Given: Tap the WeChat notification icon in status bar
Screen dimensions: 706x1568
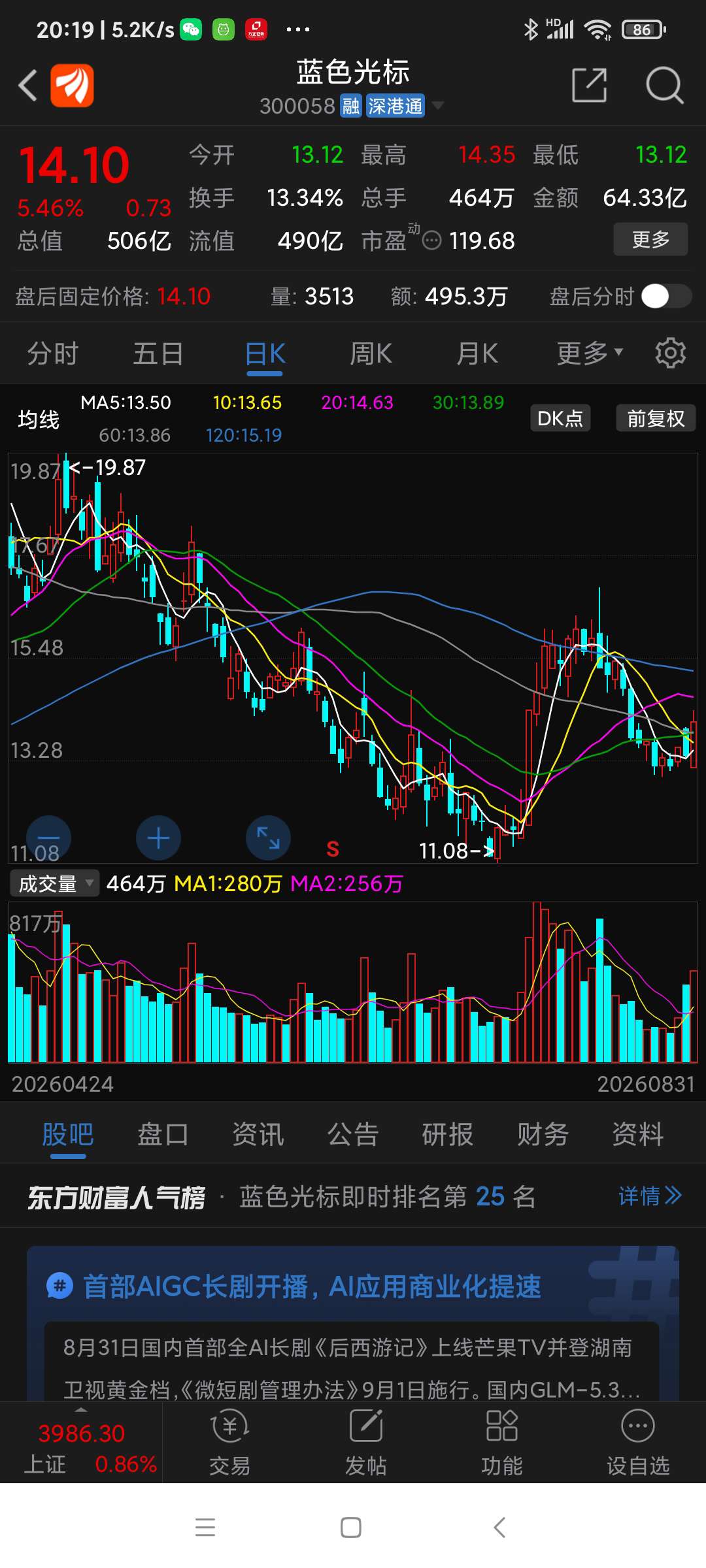Looking at the screenshot, I should pos(191,29).
